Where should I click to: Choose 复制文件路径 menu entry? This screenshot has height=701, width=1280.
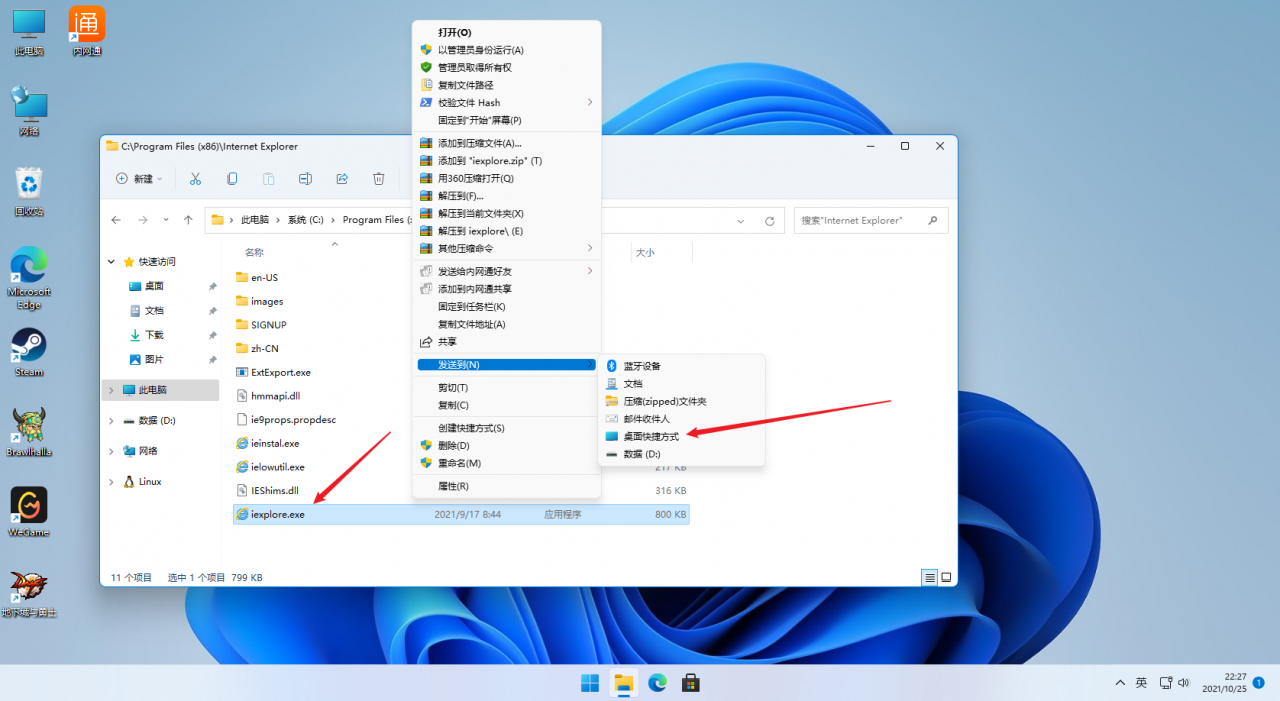pyautogui.click(x=506, y=85)
